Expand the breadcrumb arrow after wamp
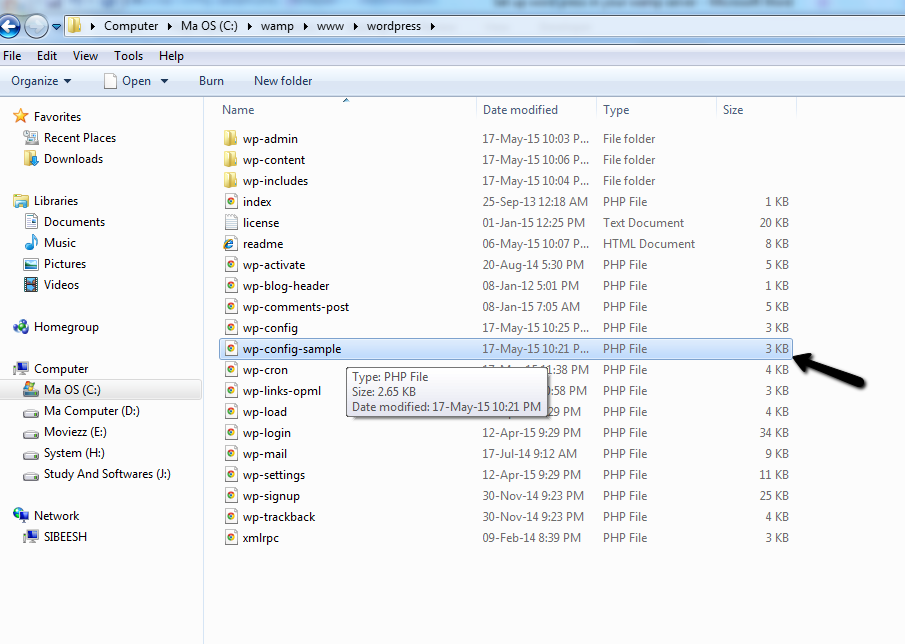This screenshot has width=905, height=644. click(x=305, y=27)
